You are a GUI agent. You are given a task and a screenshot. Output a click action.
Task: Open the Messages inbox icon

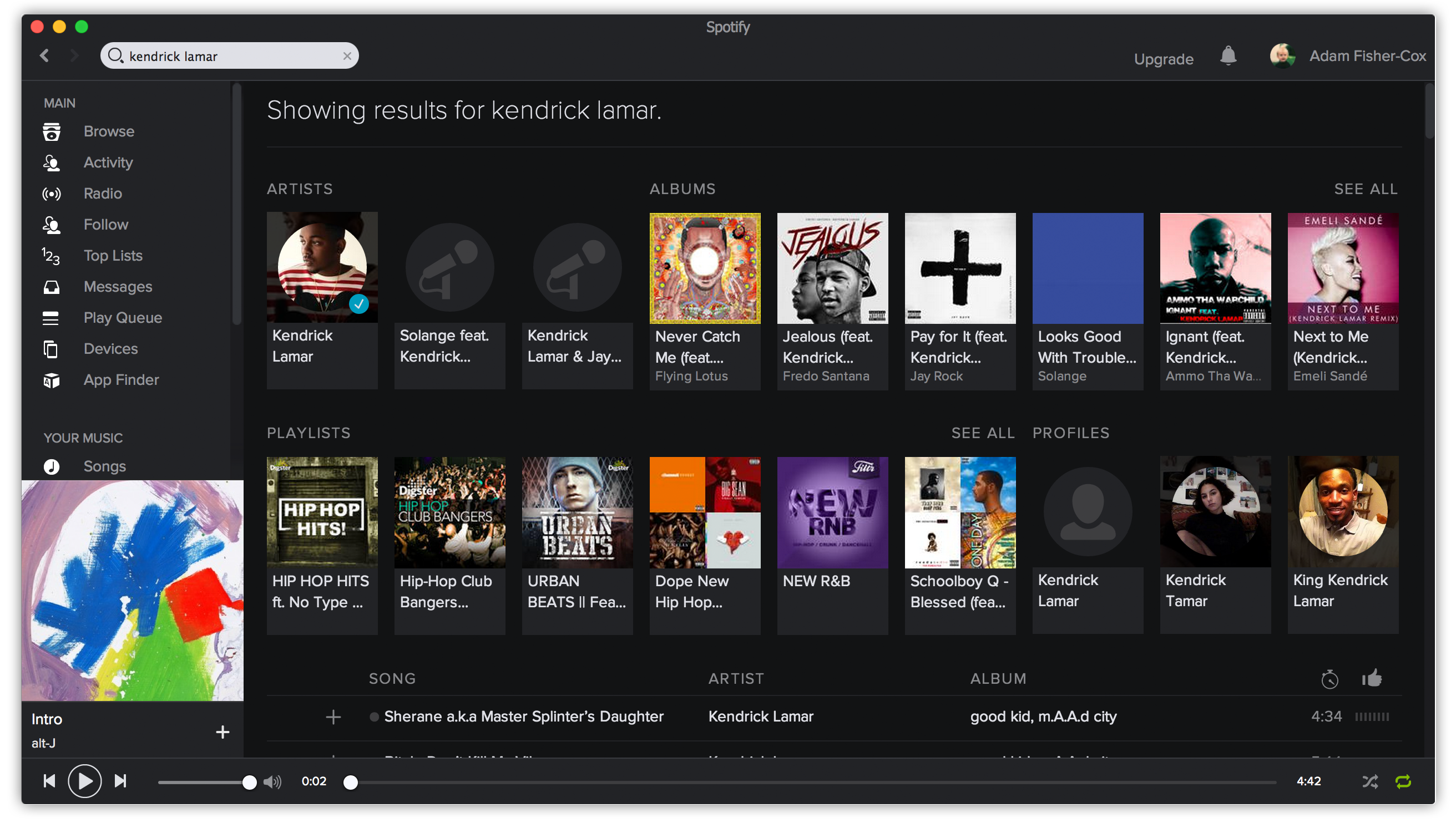52,287
